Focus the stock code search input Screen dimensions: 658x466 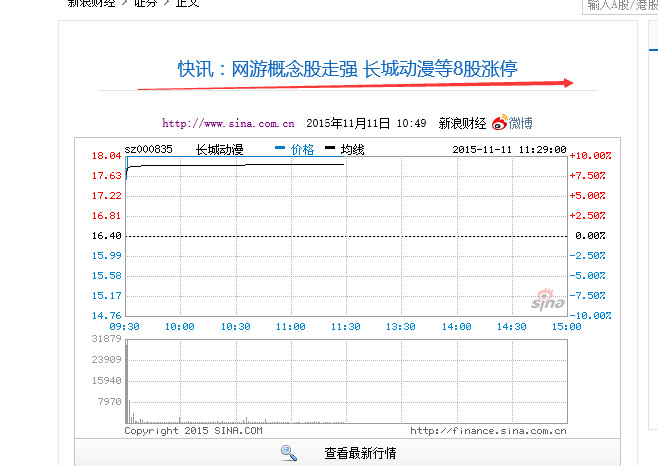620,6
